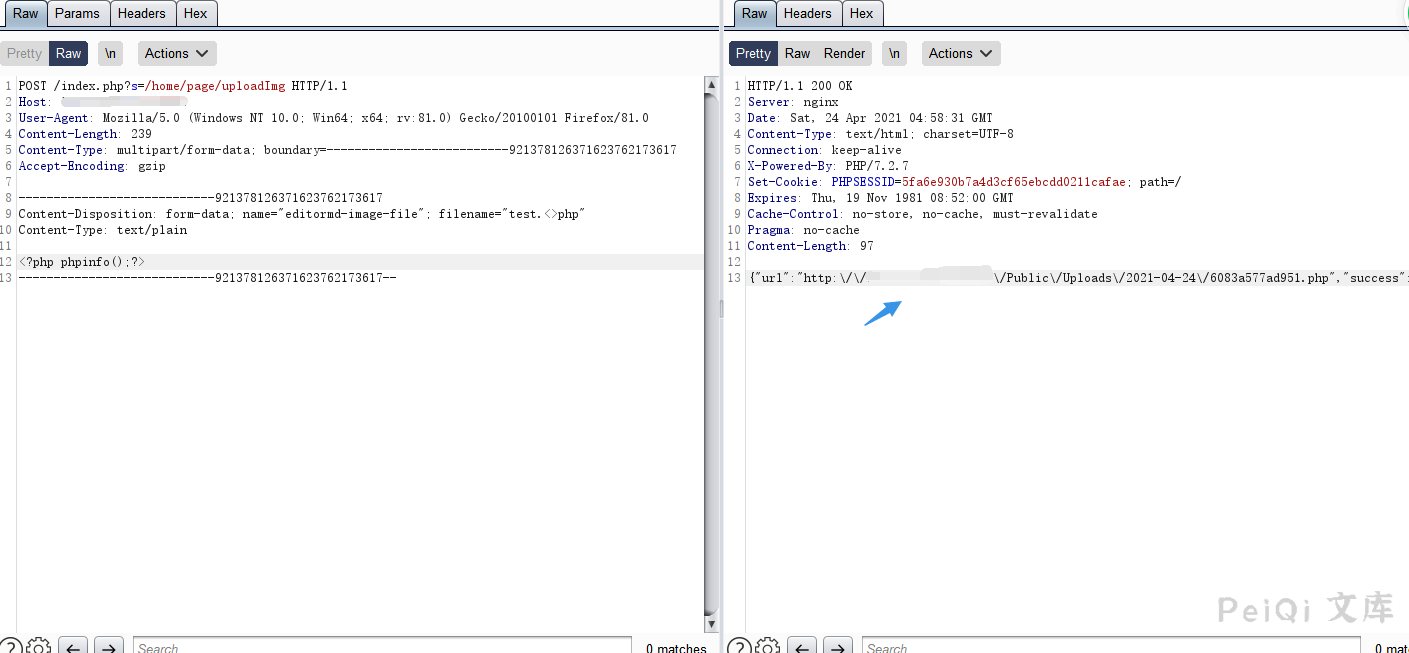1409x653 pixels.
Task: Click the Host header line in request
Action: click(103, 102)
